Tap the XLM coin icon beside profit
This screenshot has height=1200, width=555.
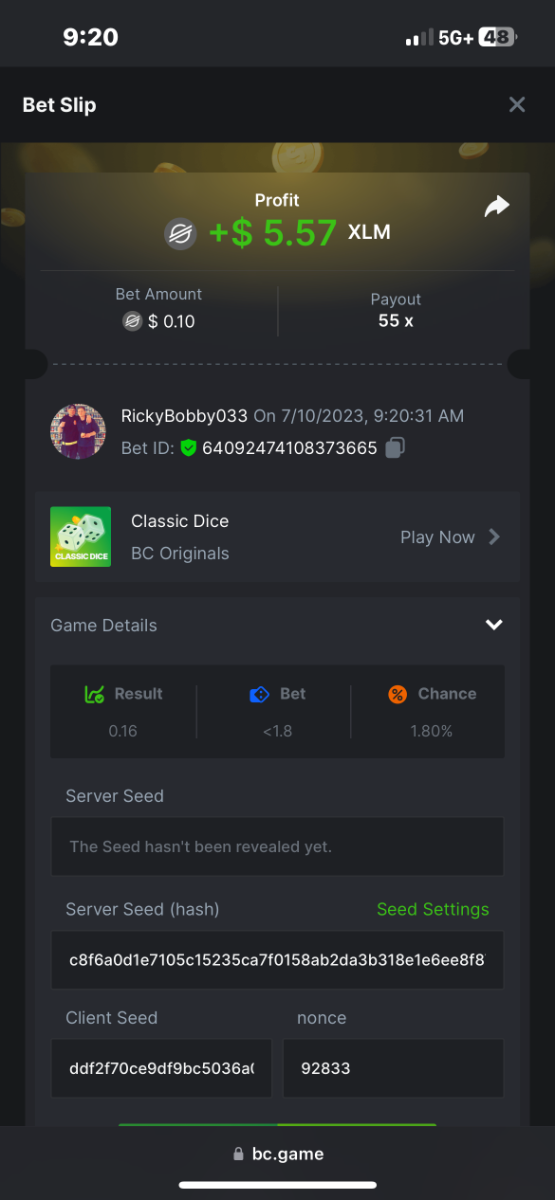tap(181, 234)
